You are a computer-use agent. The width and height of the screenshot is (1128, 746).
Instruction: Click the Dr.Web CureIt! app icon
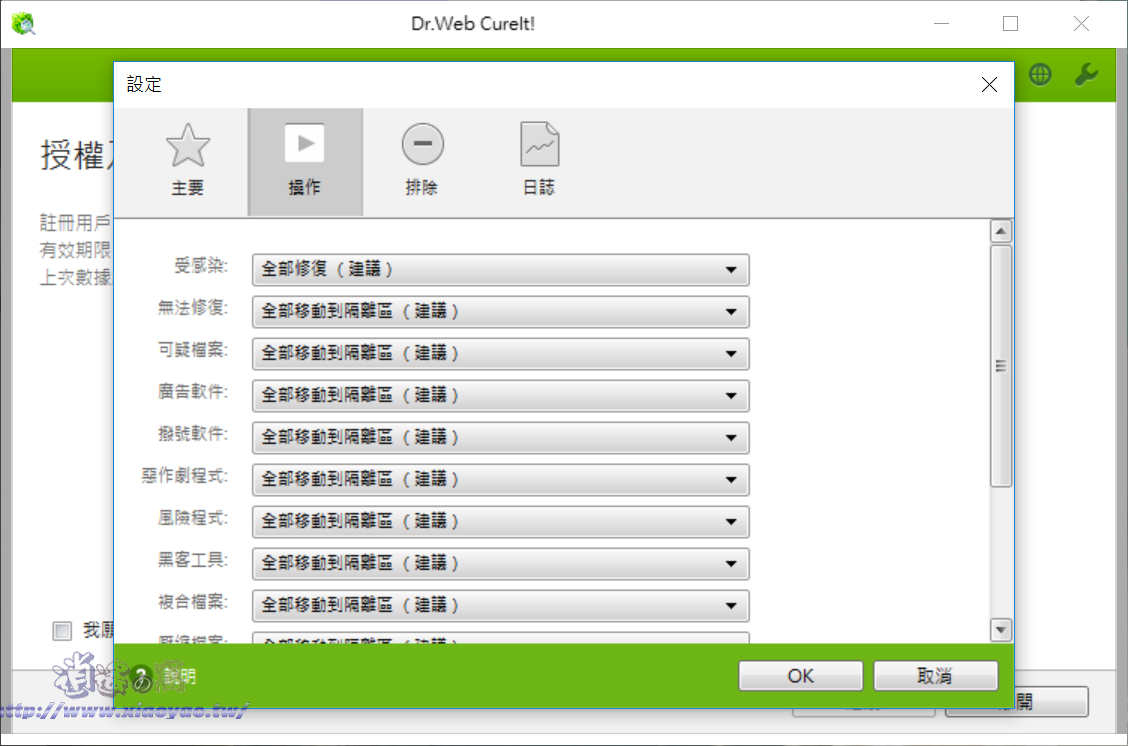[23, 24]
